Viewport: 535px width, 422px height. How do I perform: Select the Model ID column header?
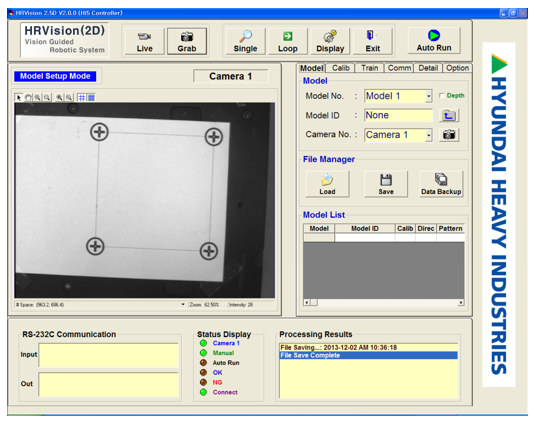tap(365, 228)
